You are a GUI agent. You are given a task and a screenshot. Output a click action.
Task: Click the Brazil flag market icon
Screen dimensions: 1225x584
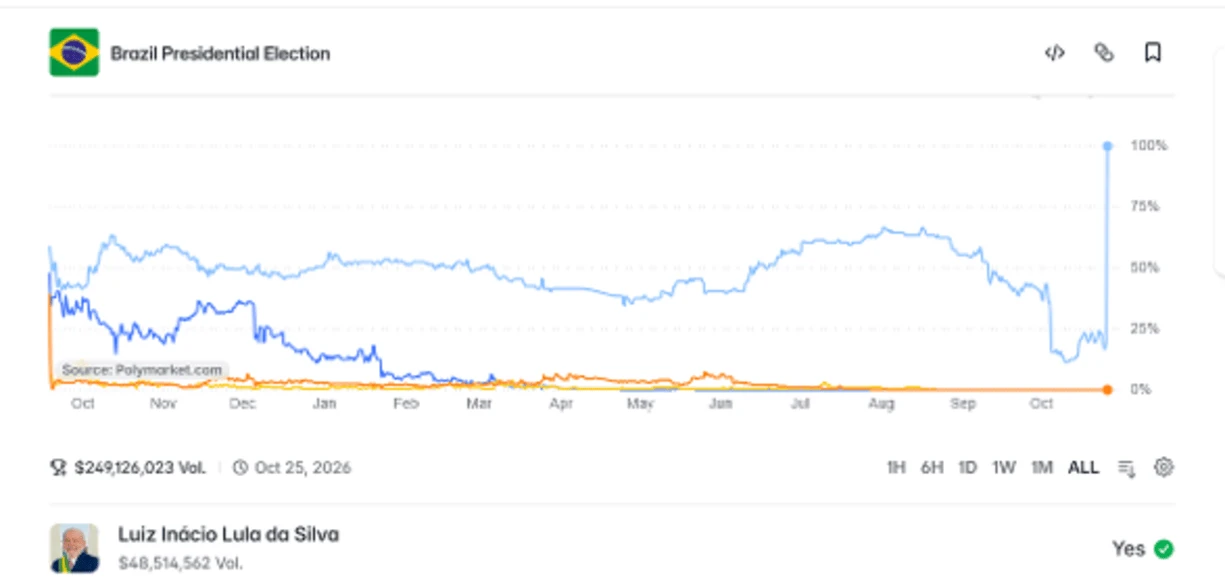[x=74, y=53]
